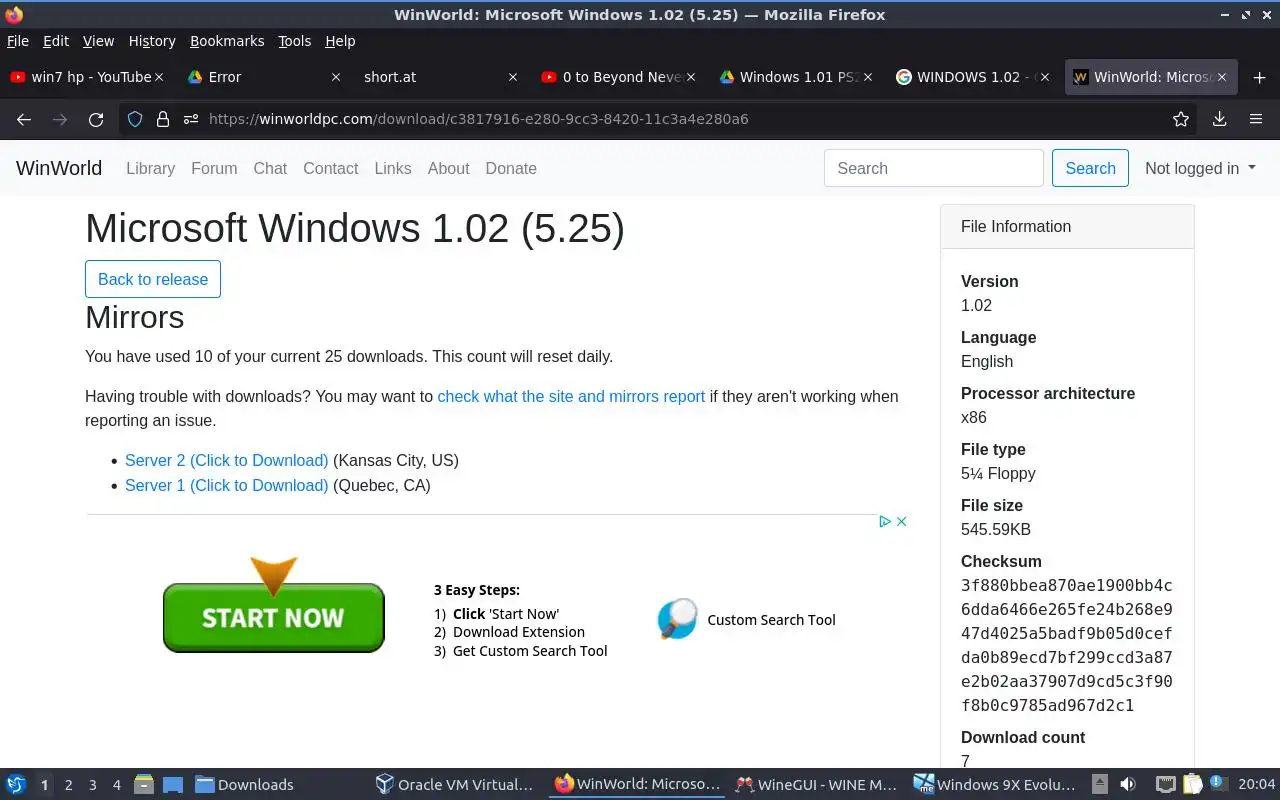The height and width of the screenshot is (800, 1280).
Task: Click the green START NOW ad button
Action: coord(273,617)
